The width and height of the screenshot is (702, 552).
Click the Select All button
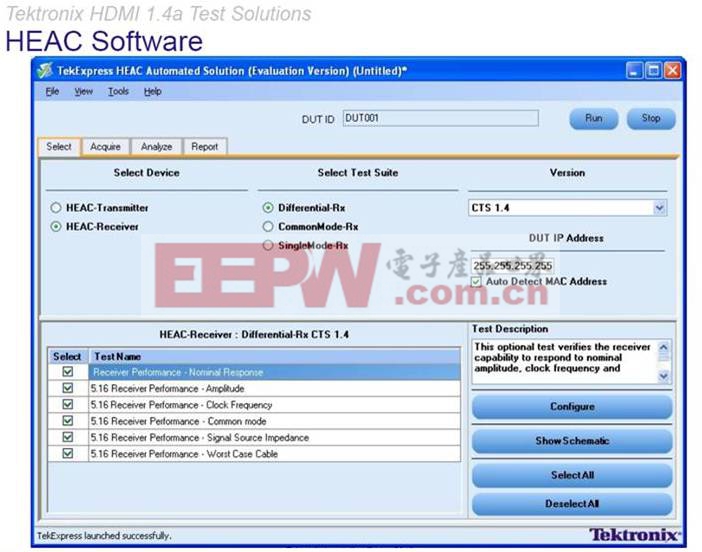[x=572, y=475]
